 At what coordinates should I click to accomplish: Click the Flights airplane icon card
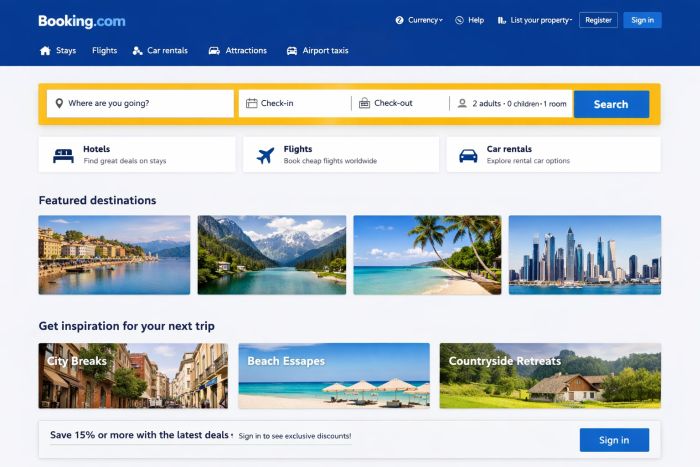click(x=265, y=156)
